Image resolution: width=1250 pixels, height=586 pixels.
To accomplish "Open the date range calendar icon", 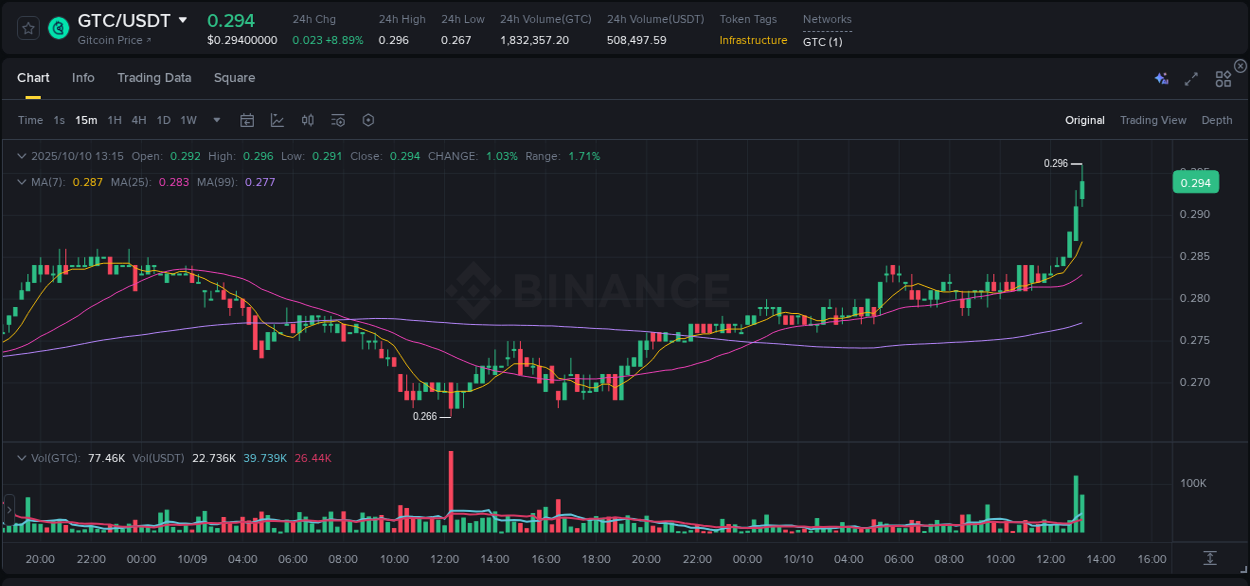I will click(x=247, y=120).
